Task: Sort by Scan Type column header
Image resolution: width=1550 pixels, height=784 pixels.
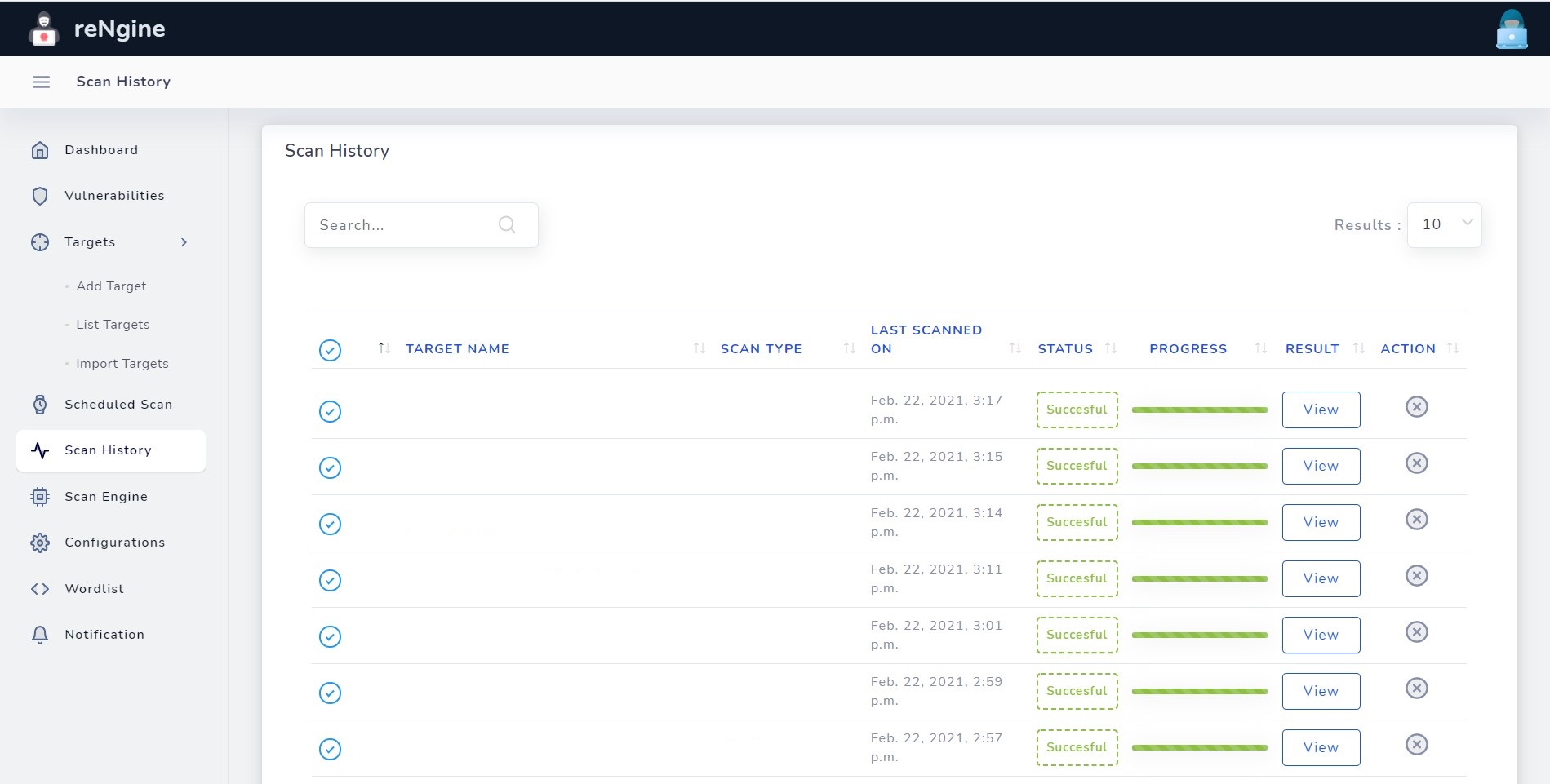Action: click(x=761, y=348)
